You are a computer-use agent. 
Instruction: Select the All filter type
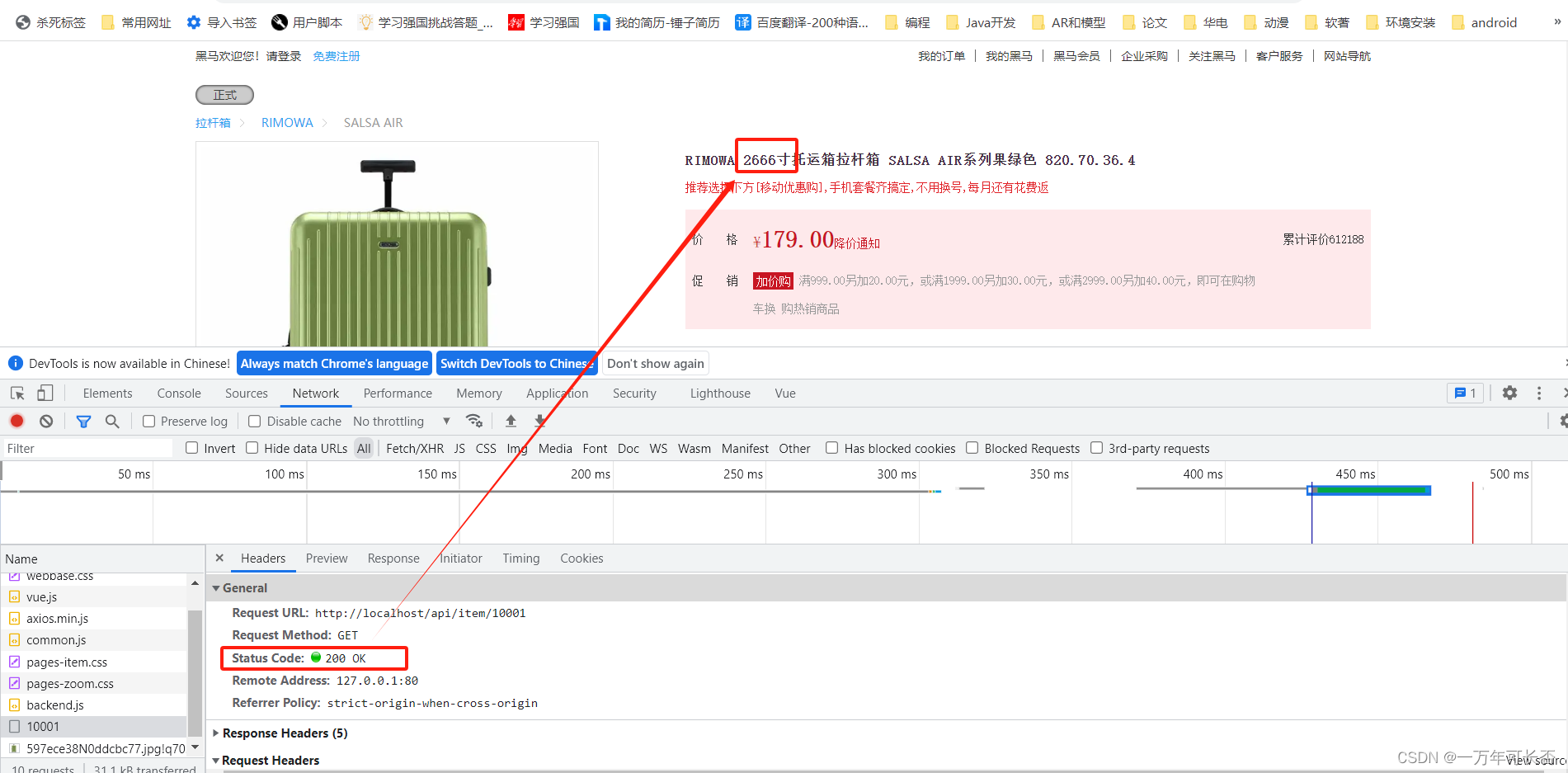pos(364,448)
